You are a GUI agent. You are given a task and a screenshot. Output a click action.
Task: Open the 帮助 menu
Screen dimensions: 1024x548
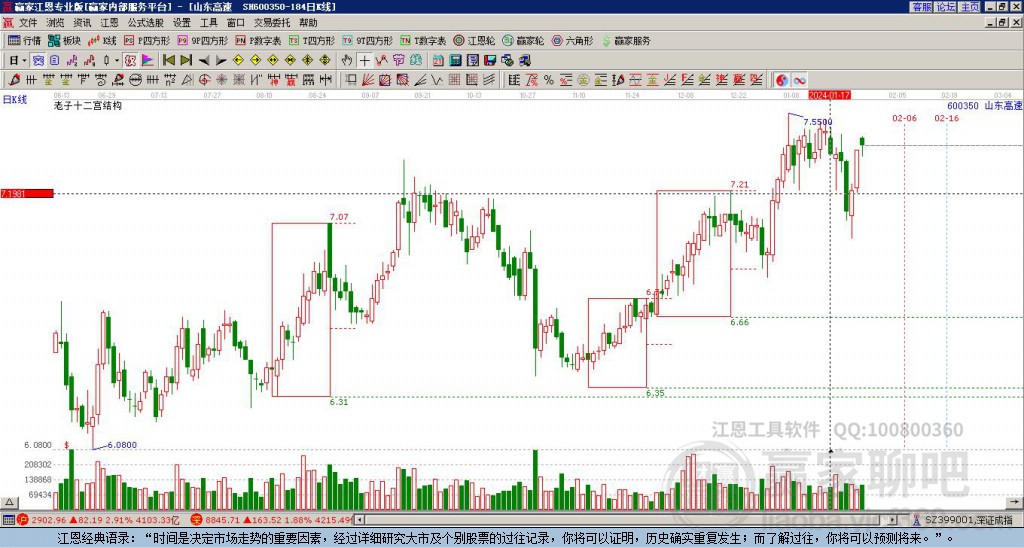308,23
